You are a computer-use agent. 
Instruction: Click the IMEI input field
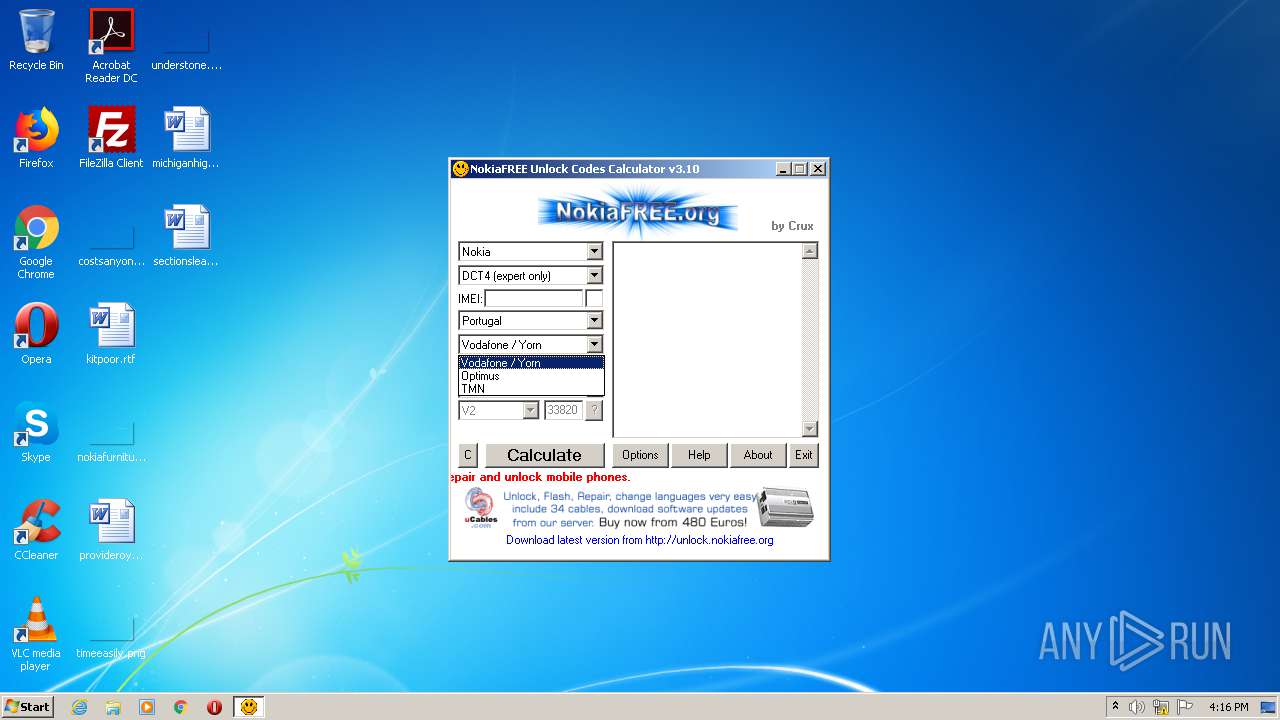point(533,299)
